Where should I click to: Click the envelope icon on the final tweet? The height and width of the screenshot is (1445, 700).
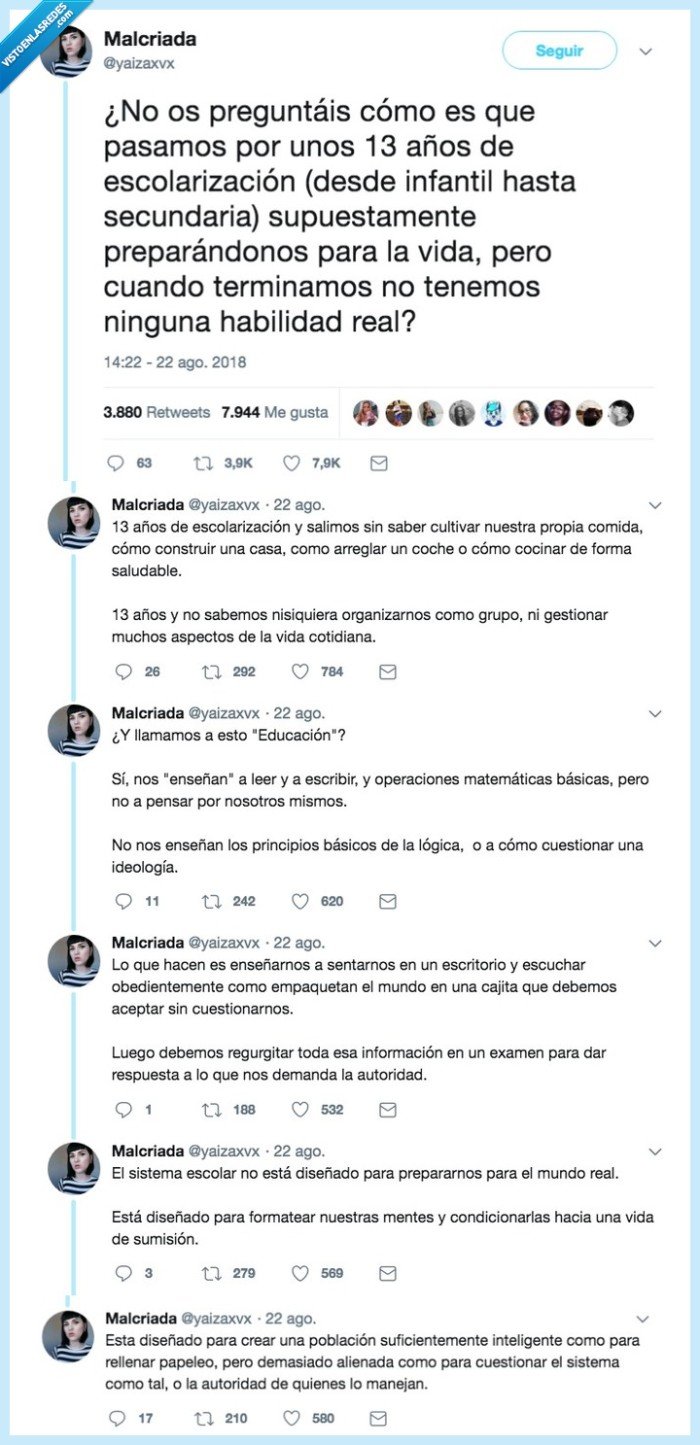[377, 1417]
